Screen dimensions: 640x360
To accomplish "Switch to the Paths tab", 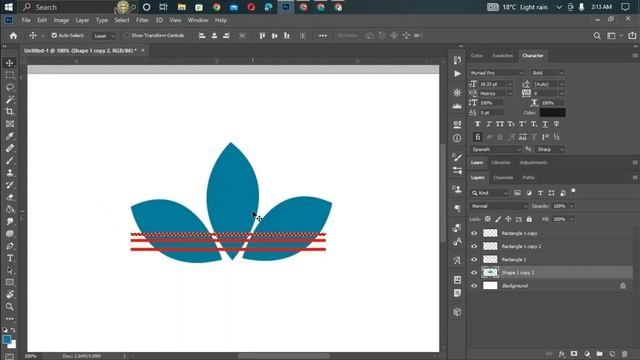I will click(528, 178).
